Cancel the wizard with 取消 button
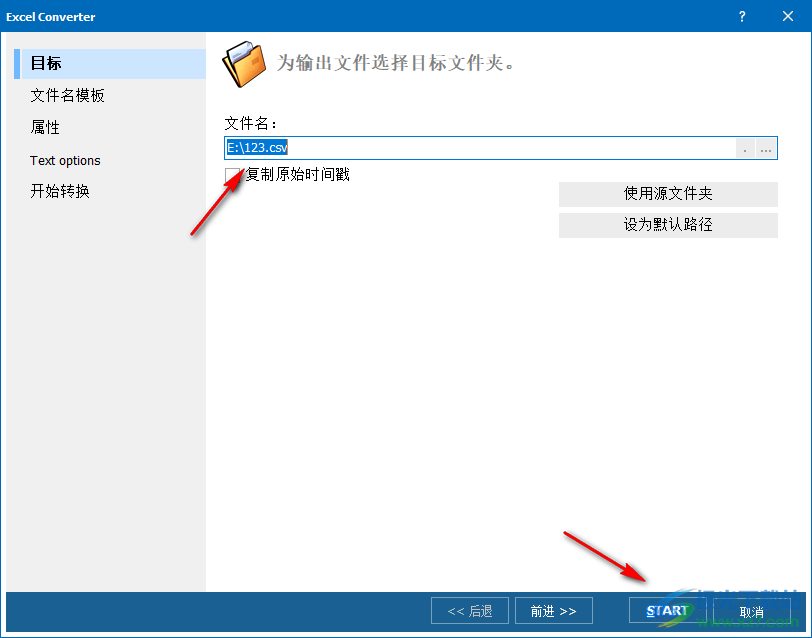The image size is (812, 638). (751, 612)
